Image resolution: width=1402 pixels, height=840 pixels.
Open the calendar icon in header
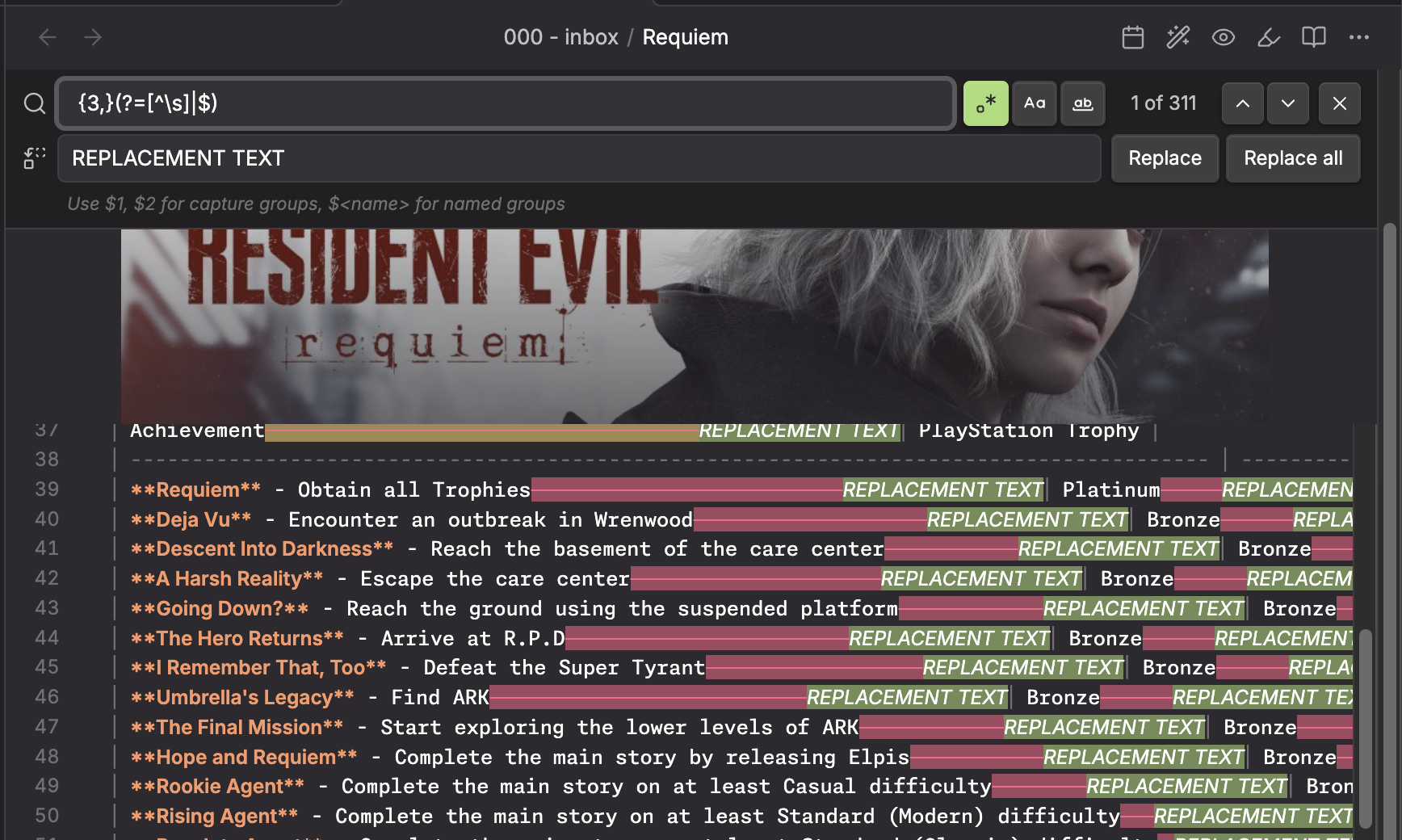(x=1133, y=37)
